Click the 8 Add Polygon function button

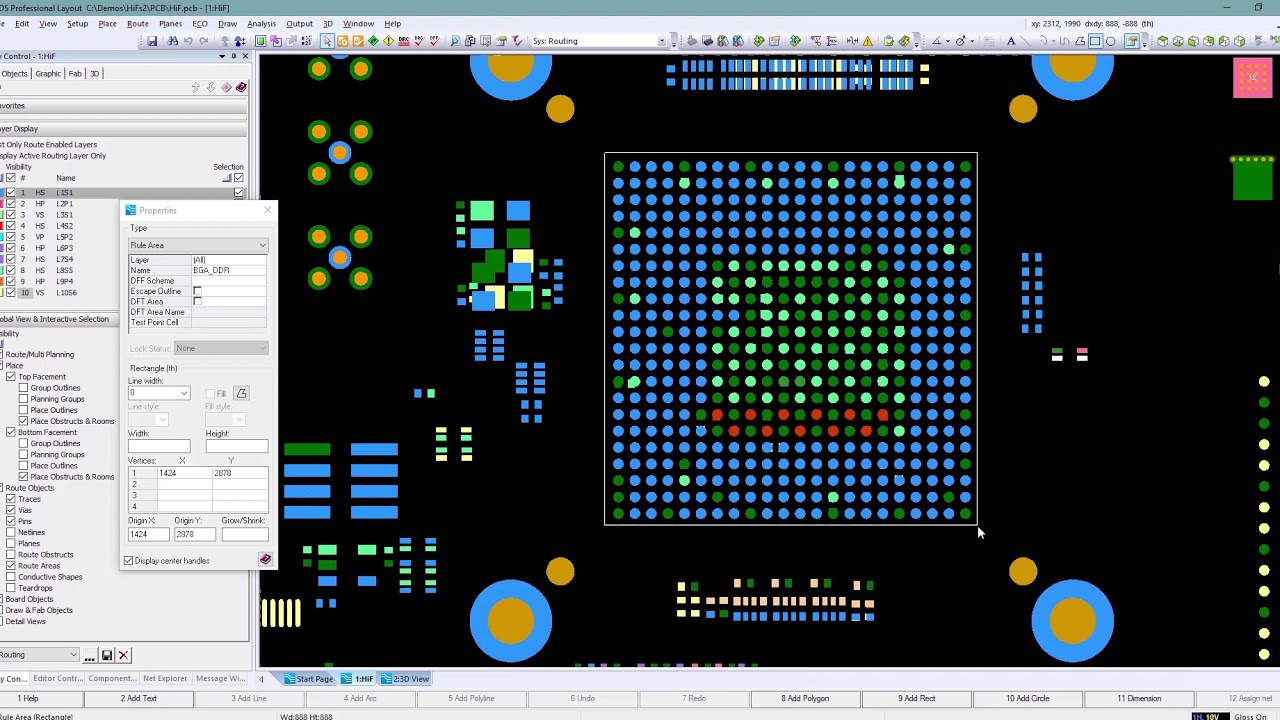(805, 698)
